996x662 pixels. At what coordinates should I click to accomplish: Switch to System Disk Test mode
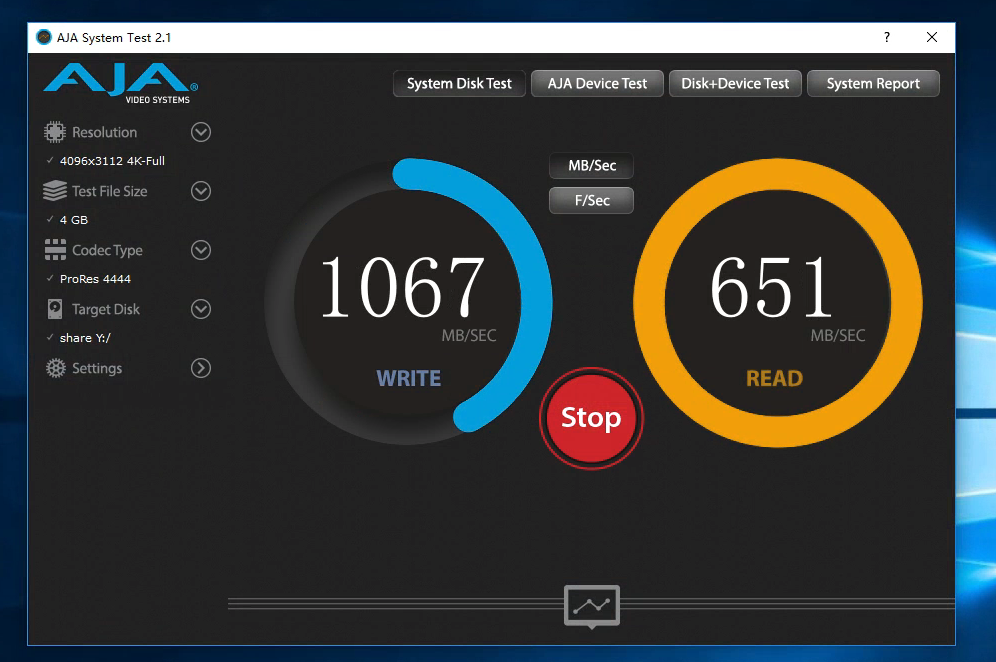click(459, 83)
